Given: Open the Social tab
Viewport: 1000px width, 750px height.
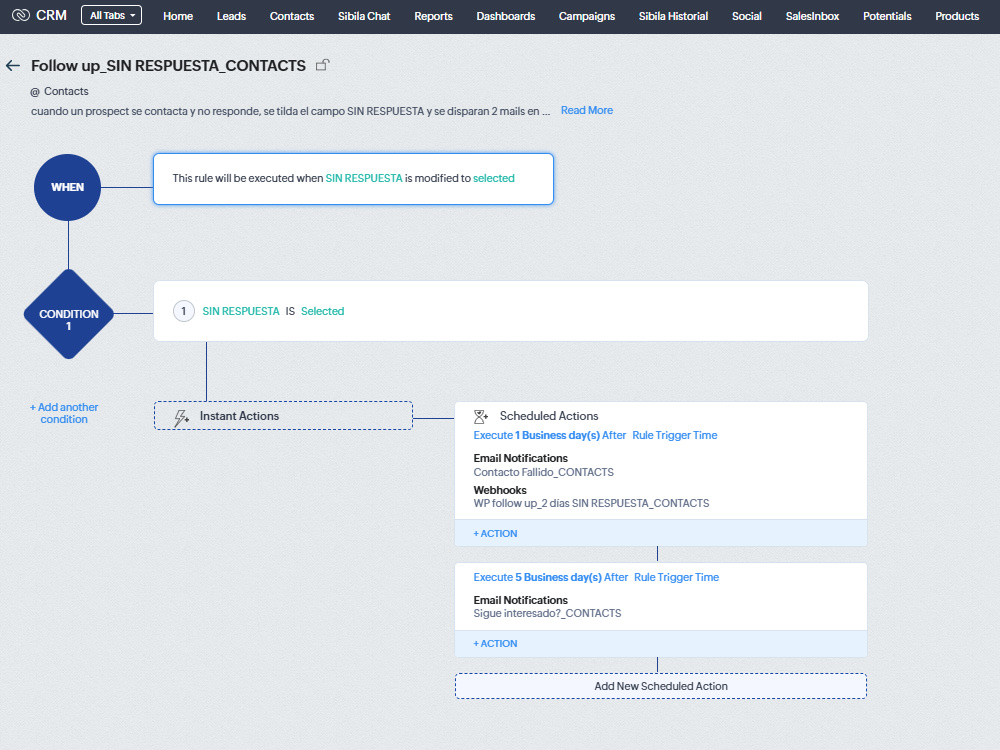Looking at the screenshot, I should click(x=746, y=16).
